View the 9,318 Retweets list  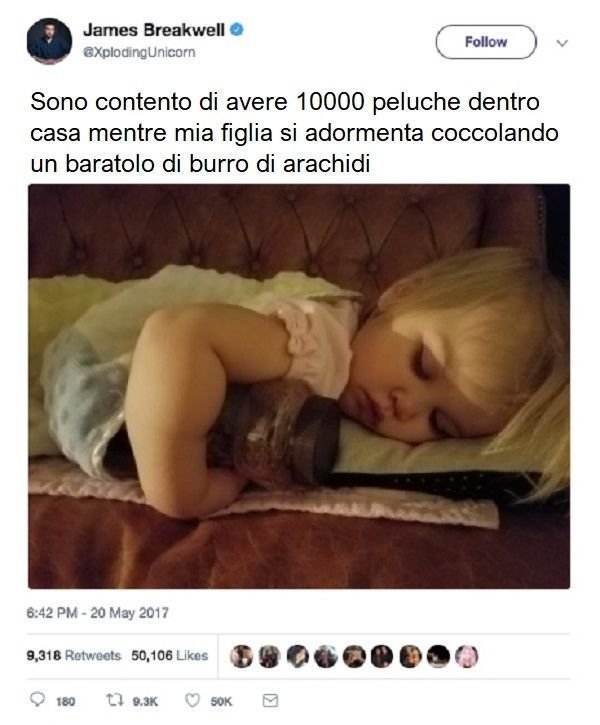coord(73,655)
